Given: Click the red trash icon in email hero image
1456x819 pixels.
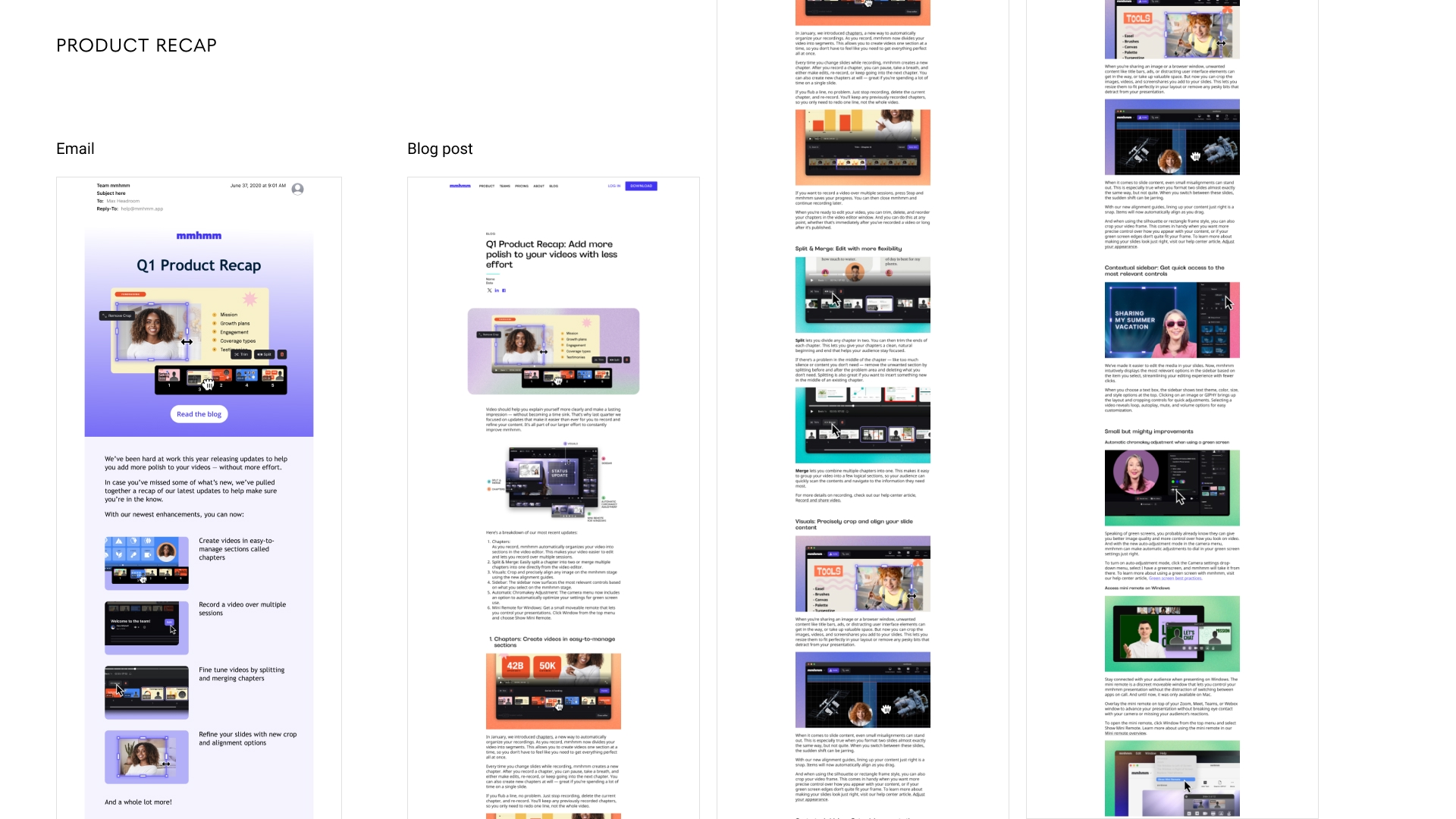Looking at the screenshot, I should coord(282,354).
